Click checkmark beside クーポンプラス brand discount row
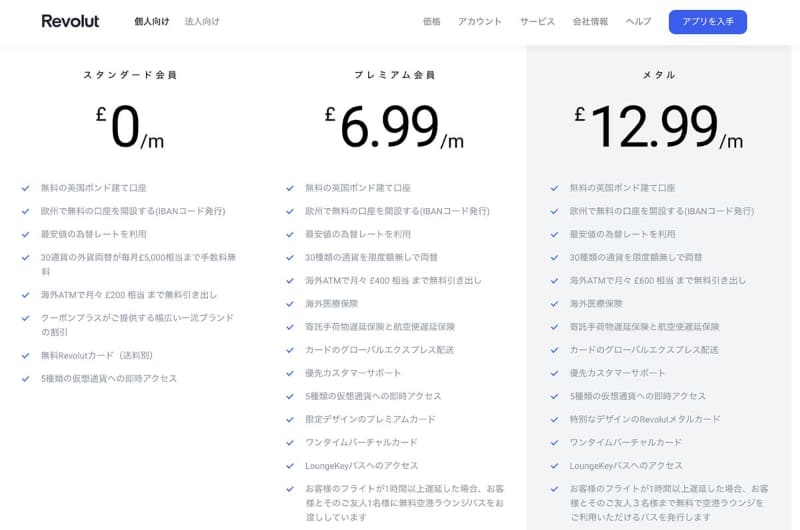This screenshot has height=530, width=800. coord(26,318)
